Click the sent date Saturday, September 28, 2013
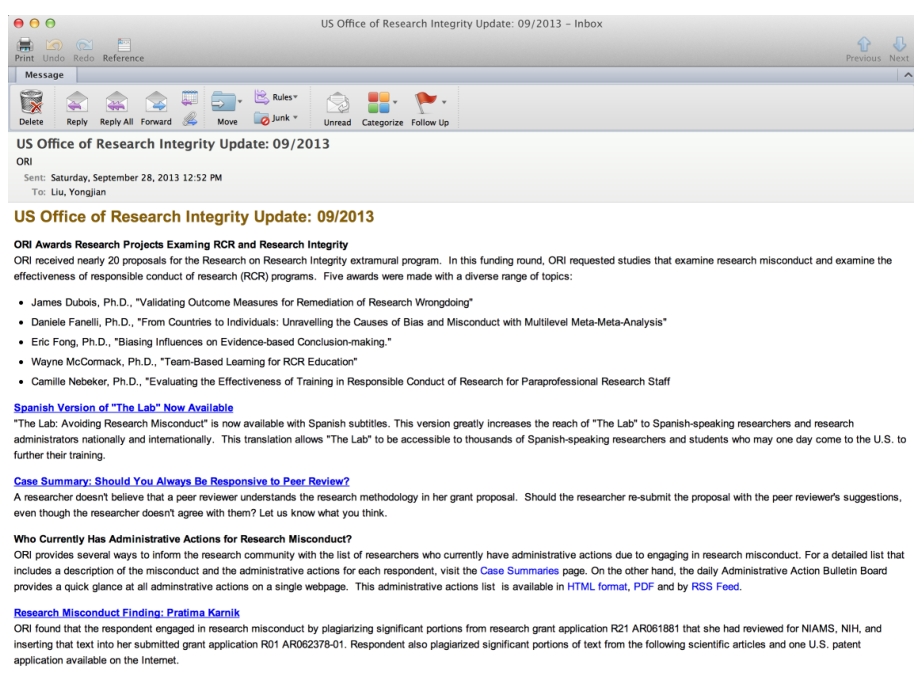Viewport: 920px width, 690px height. (x=136, y=178)
